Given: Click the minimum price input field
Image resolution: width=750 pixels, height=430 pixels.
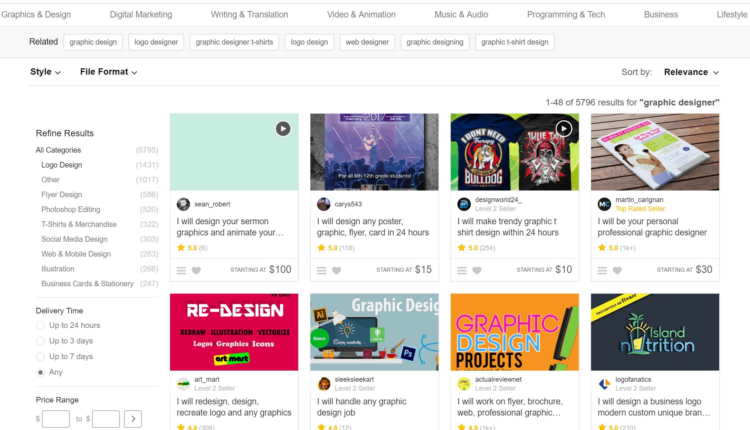Looking at the screenshot, I should click(56, 419).
